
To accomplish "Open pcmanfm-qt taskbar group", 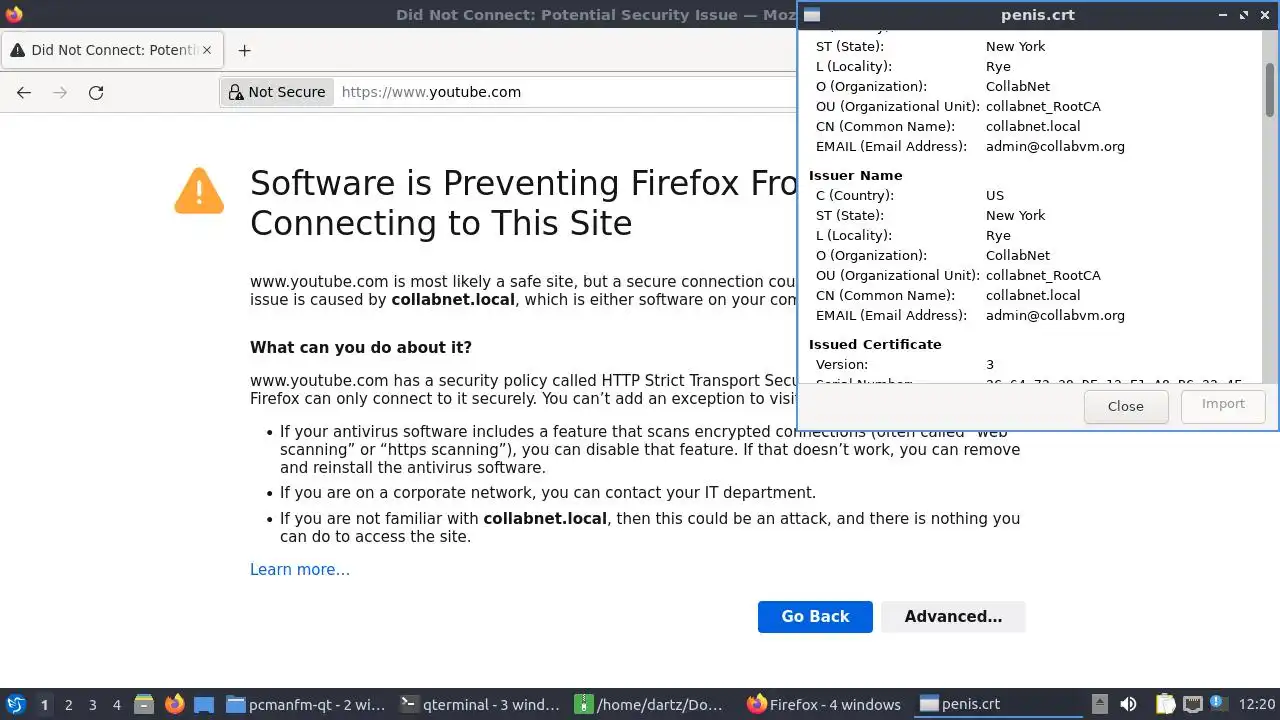I will click(306, 704).
